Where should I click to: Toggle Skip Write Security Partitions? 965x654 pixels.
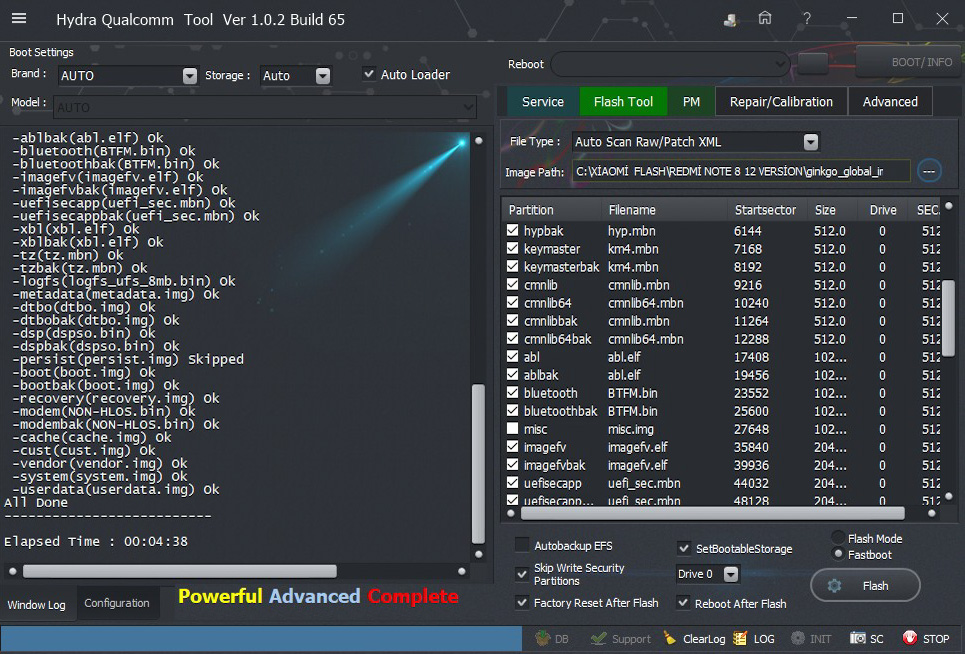[x=522, y=574]
